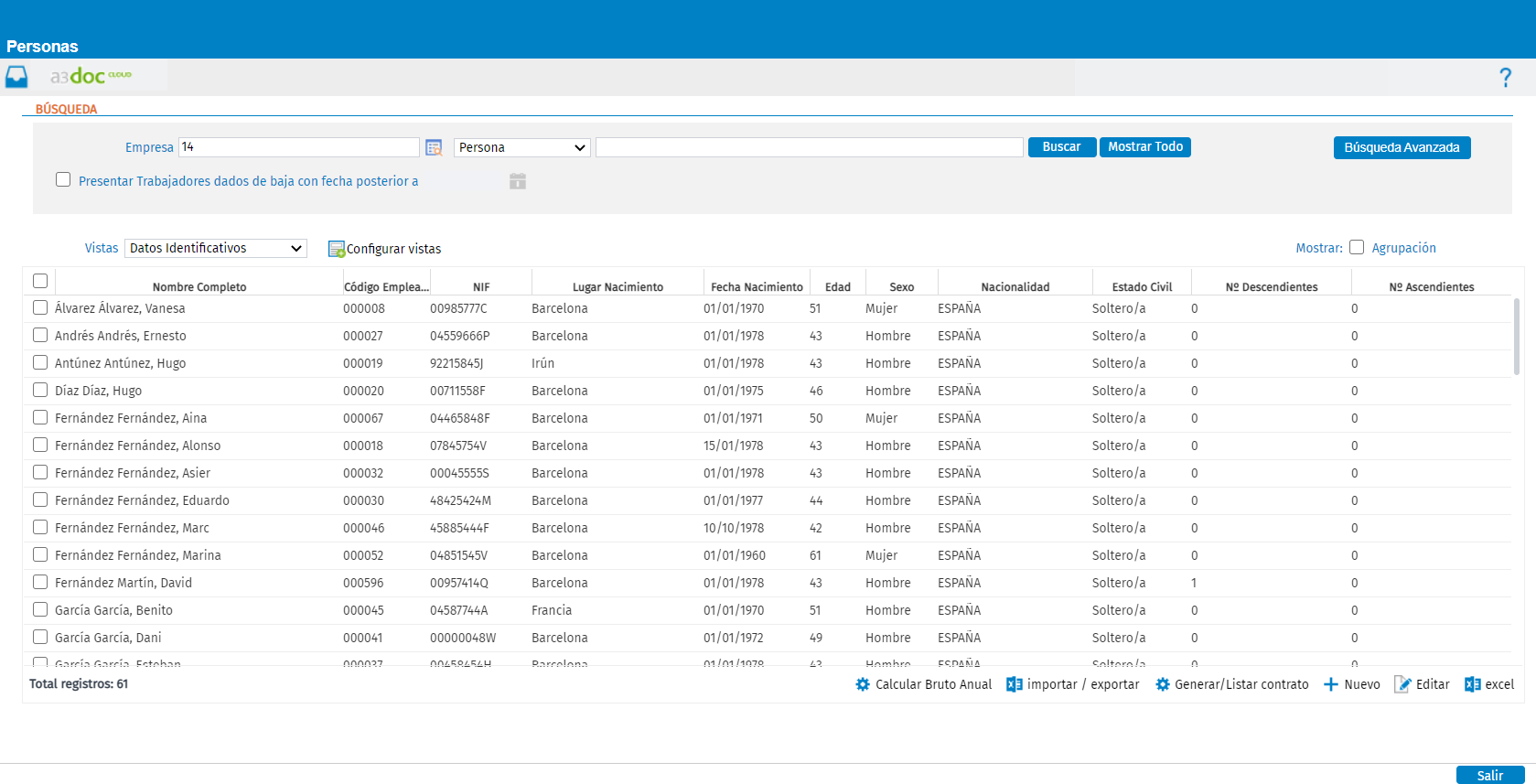1536x784 pixels.
Task: Select the Díaz Díaz, Hugo row checkbox
Action: (40, 390)
